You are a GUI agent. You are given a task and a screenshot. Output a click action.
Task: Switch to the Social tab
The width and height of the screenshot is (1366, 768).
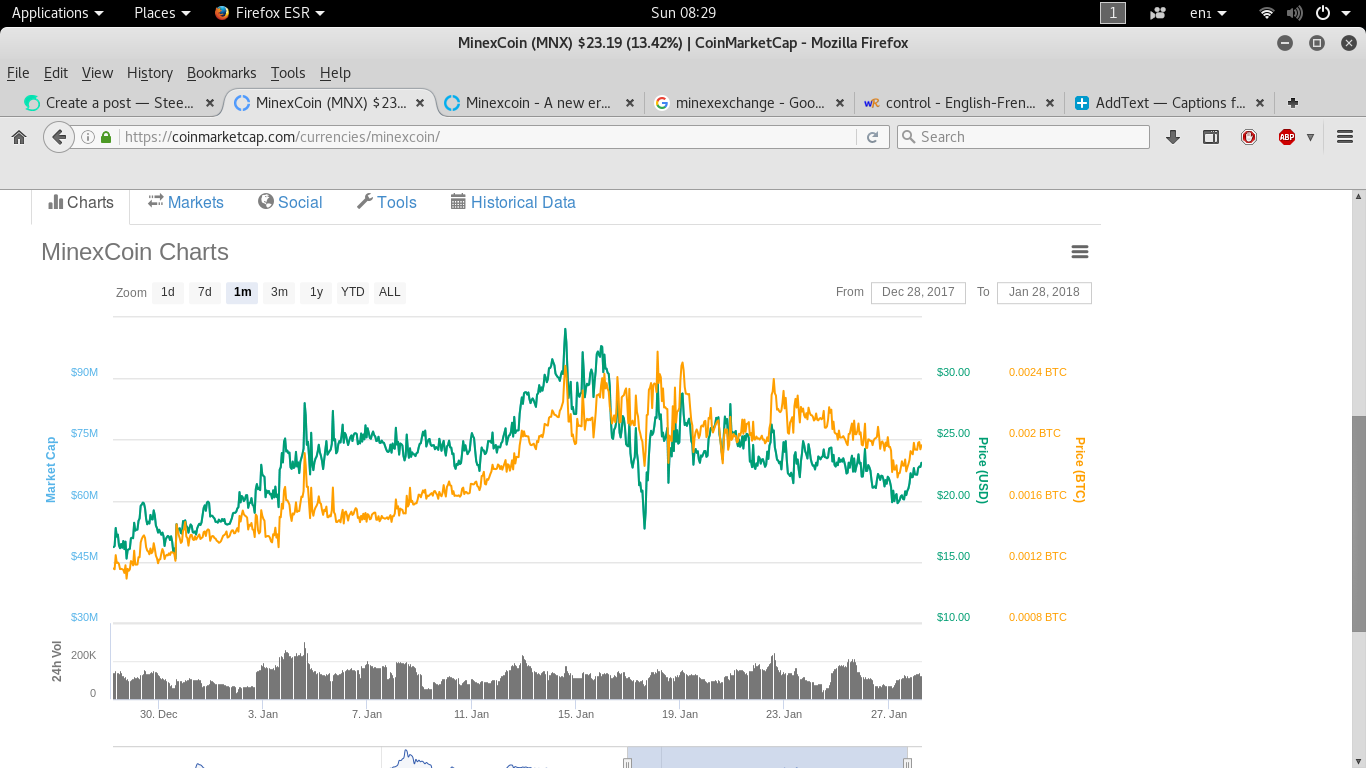point(290,202)
